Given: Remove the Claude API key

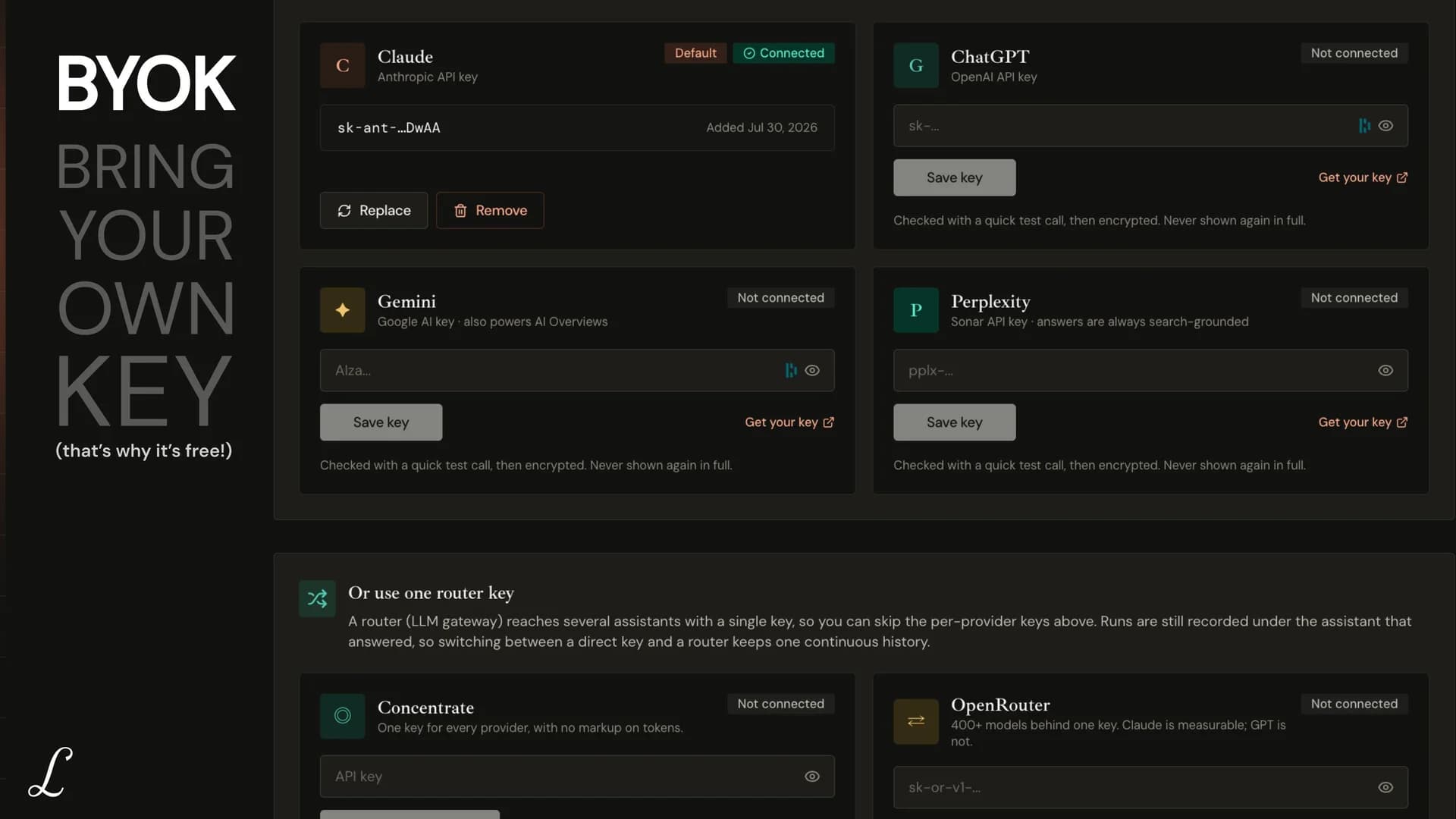Looking at the screenshot, I should (x=490, y=211).
